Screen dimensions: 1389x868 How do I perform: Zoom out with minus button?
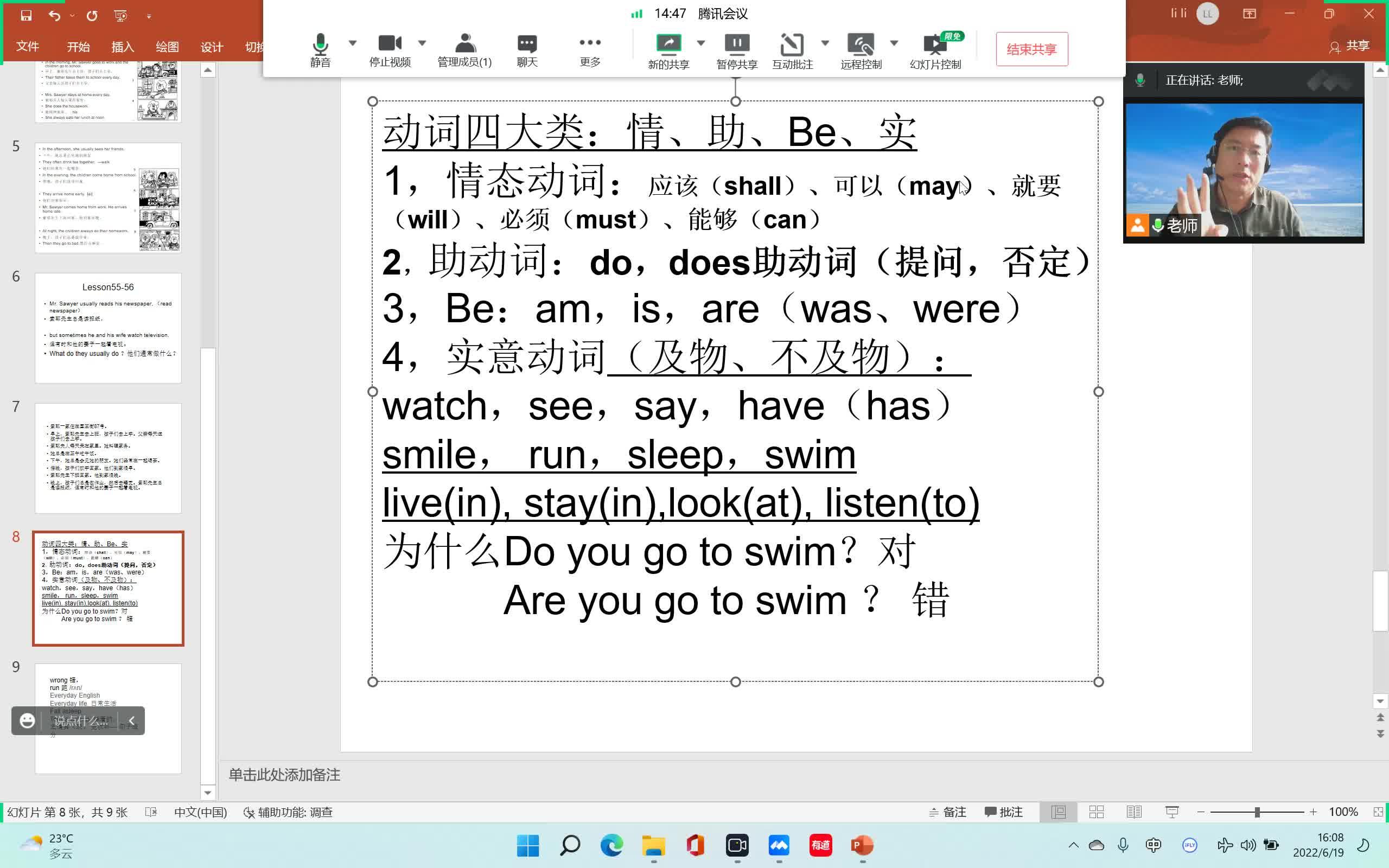[1201, 812]
